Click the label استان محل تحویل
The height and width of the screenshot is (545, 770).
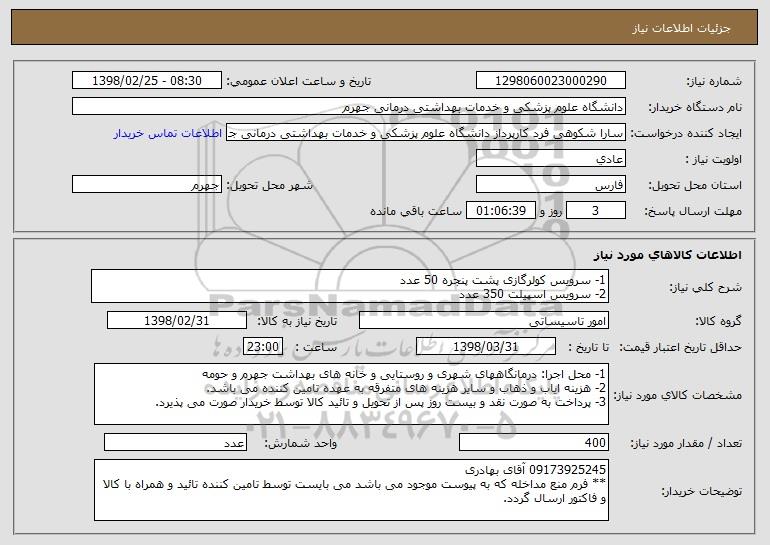pos(695,185)
